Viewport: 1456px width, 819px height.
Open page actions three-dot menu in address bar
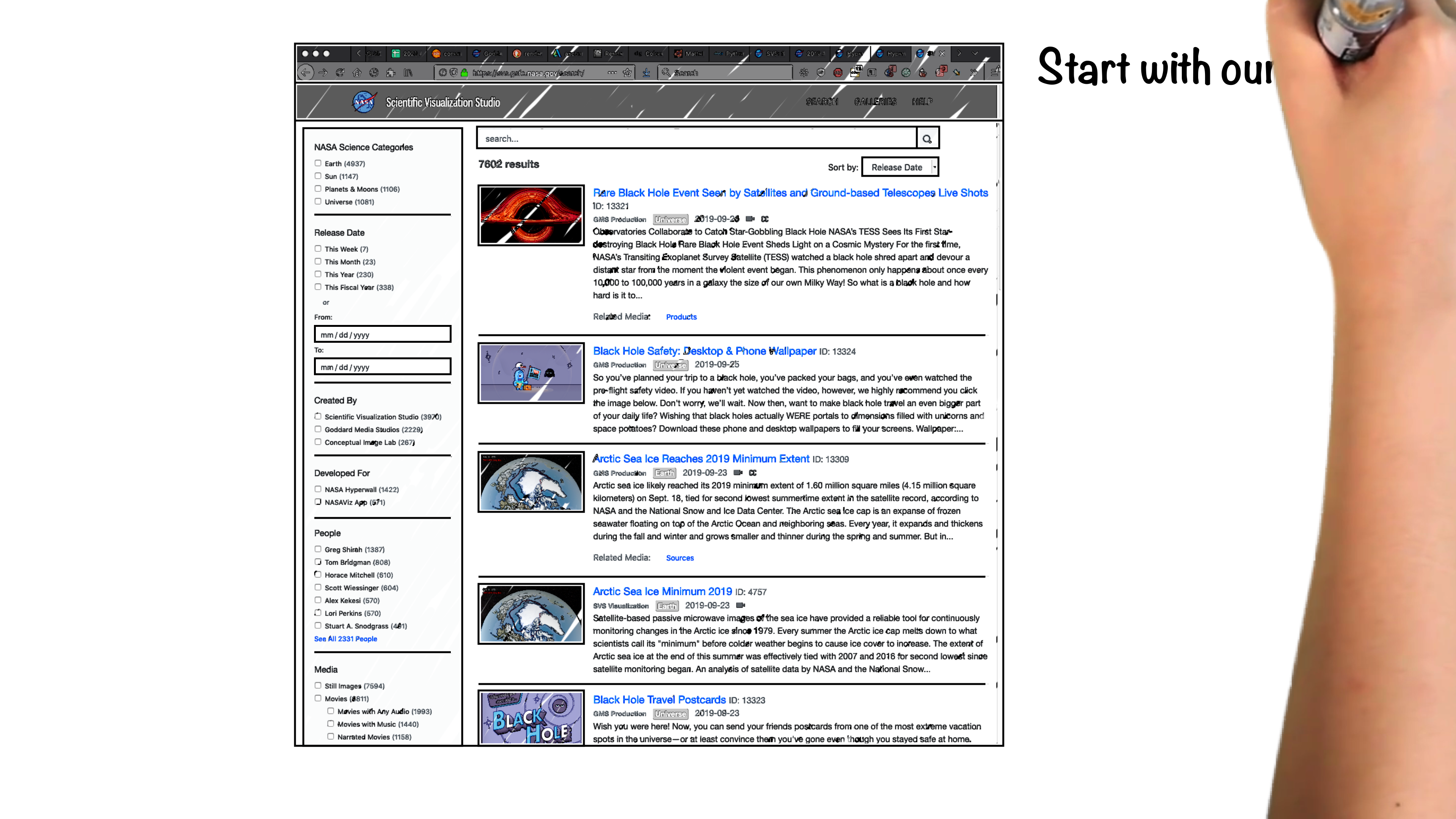pos(612,72)
